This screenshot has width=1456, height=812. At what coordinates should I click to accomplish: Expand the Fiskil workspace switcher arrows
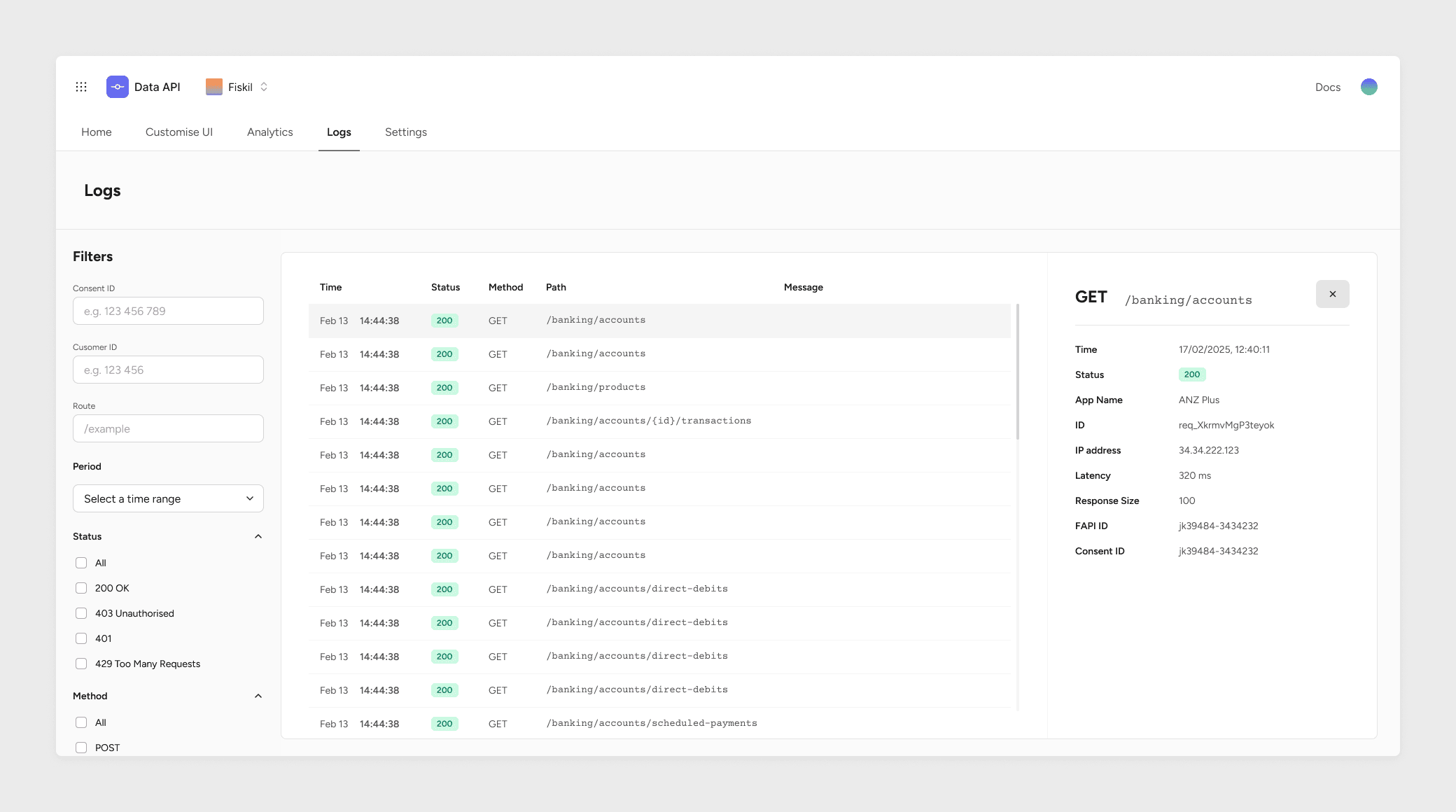pyautogui.click(x=264, y=87)
